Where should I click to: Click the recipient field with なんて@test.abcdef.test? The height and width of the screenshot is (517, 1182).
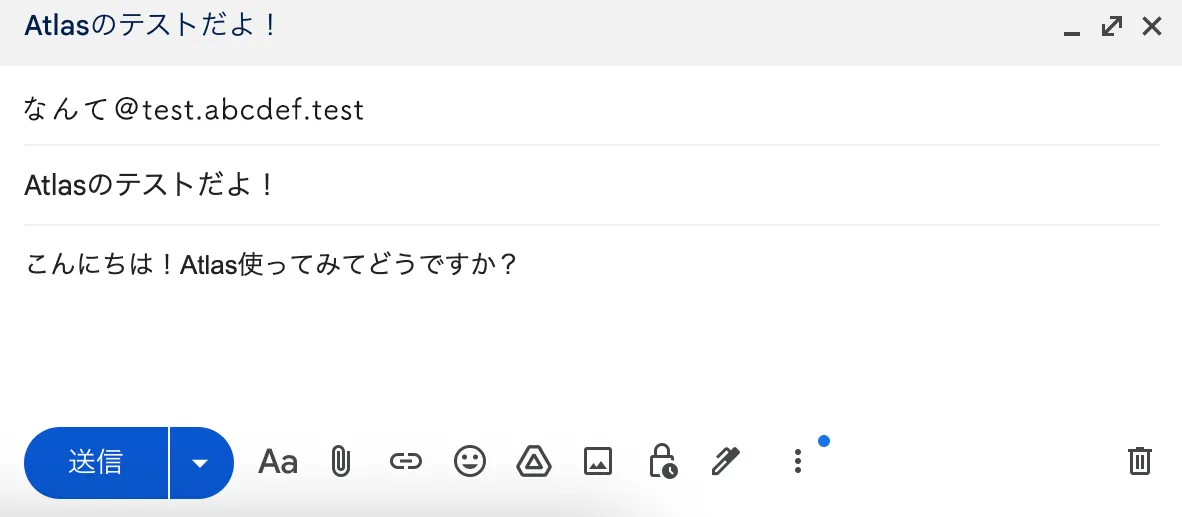[195, 109]
